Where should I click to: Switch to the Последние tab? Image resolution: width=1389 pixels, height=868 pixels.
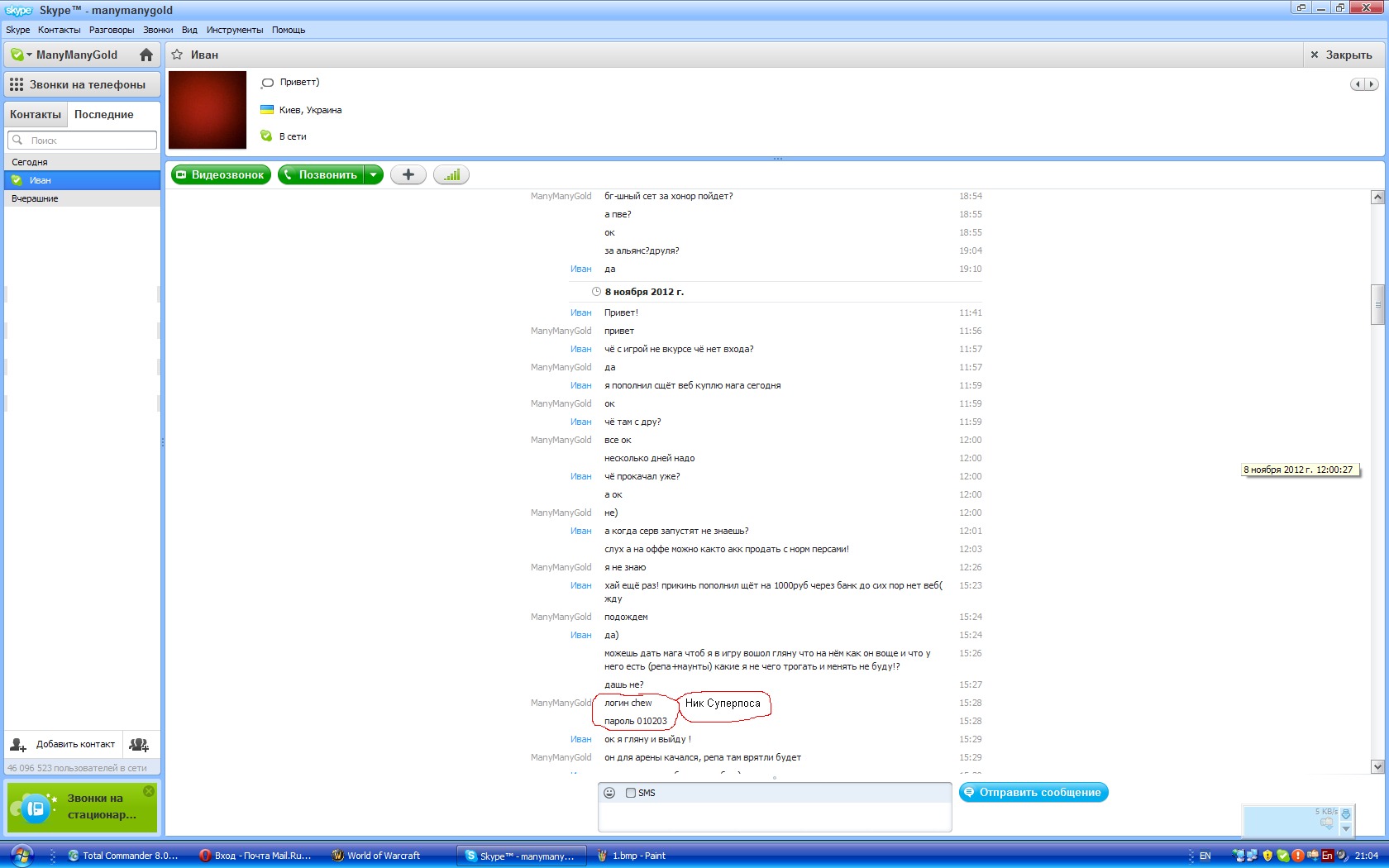tap(103, 114)
